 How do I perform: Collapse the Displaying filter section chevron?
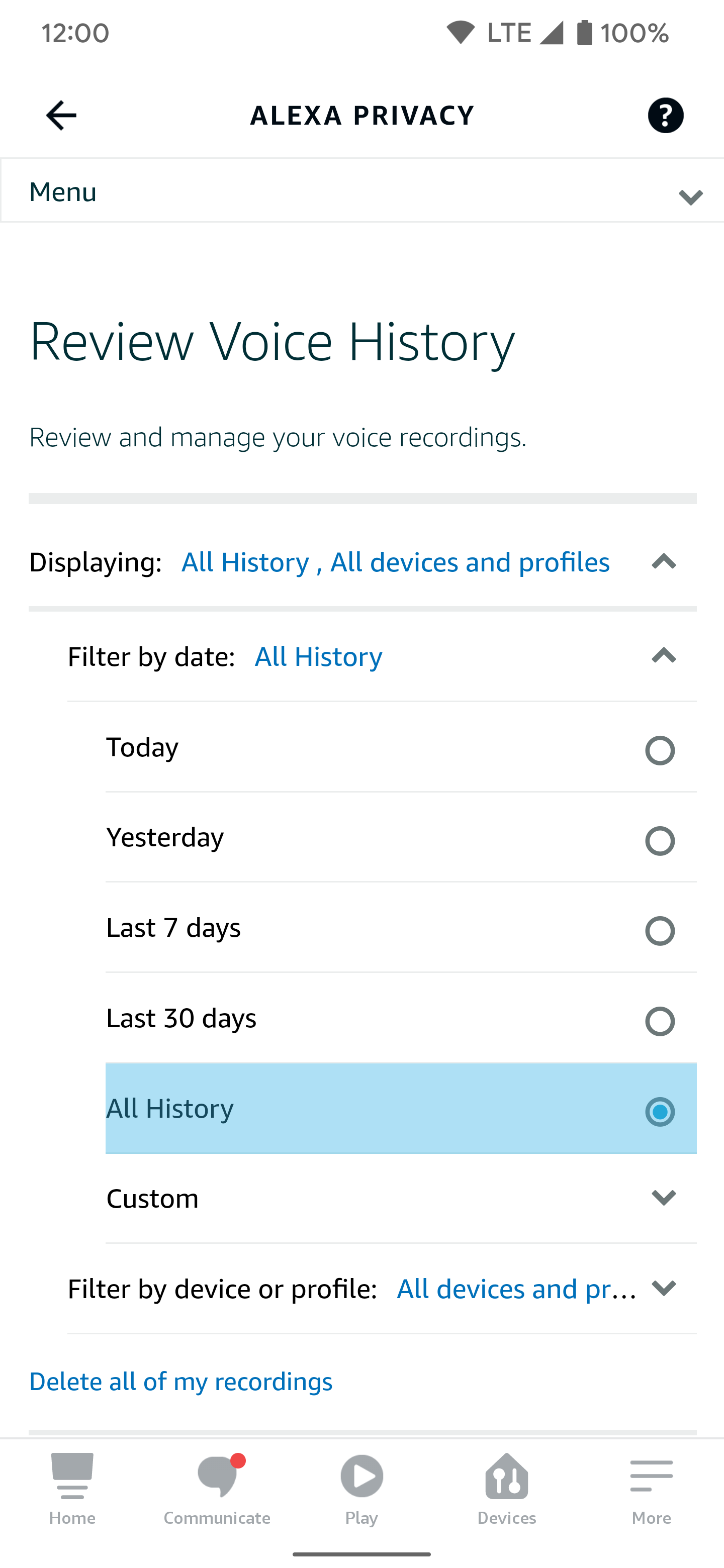(664, 561)
